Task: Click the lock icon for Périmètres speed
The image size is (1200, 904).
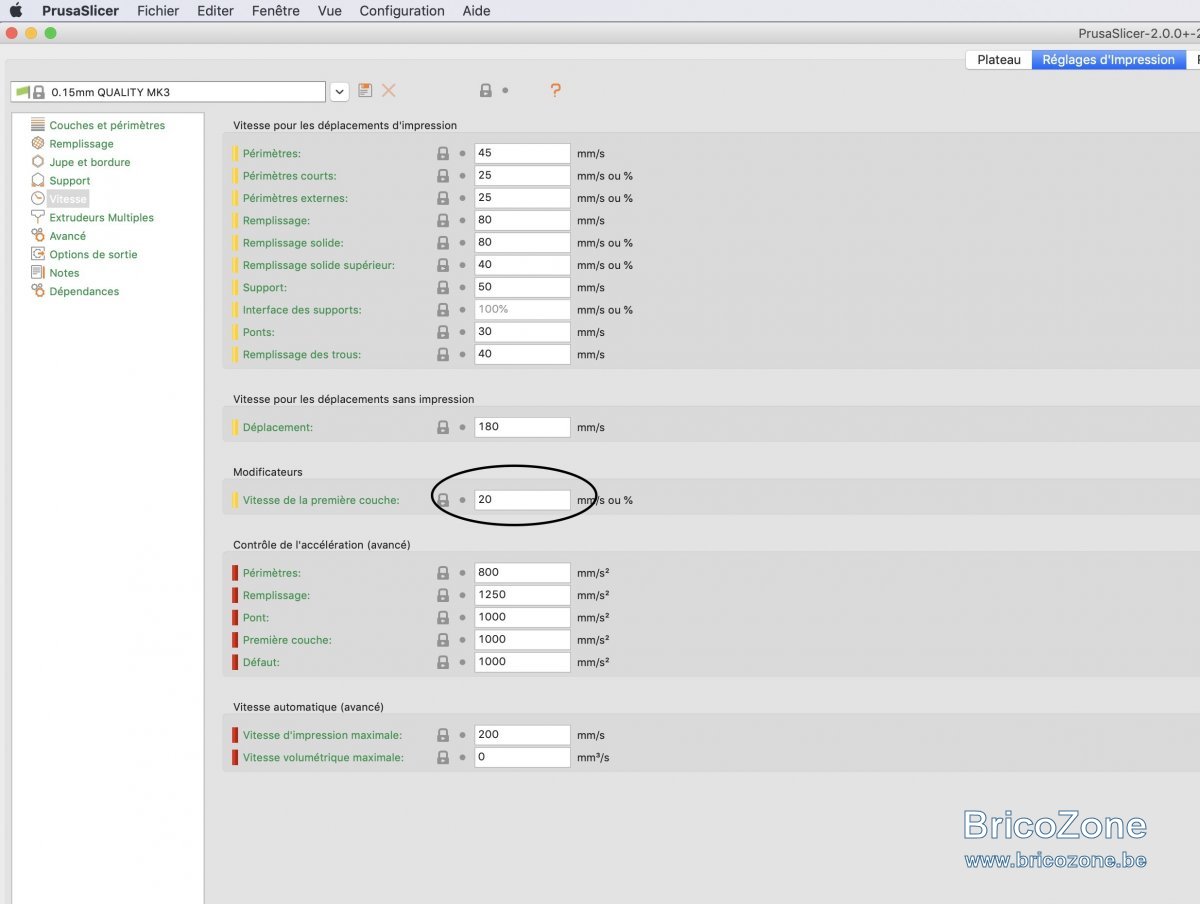Action: pos(443,154)
